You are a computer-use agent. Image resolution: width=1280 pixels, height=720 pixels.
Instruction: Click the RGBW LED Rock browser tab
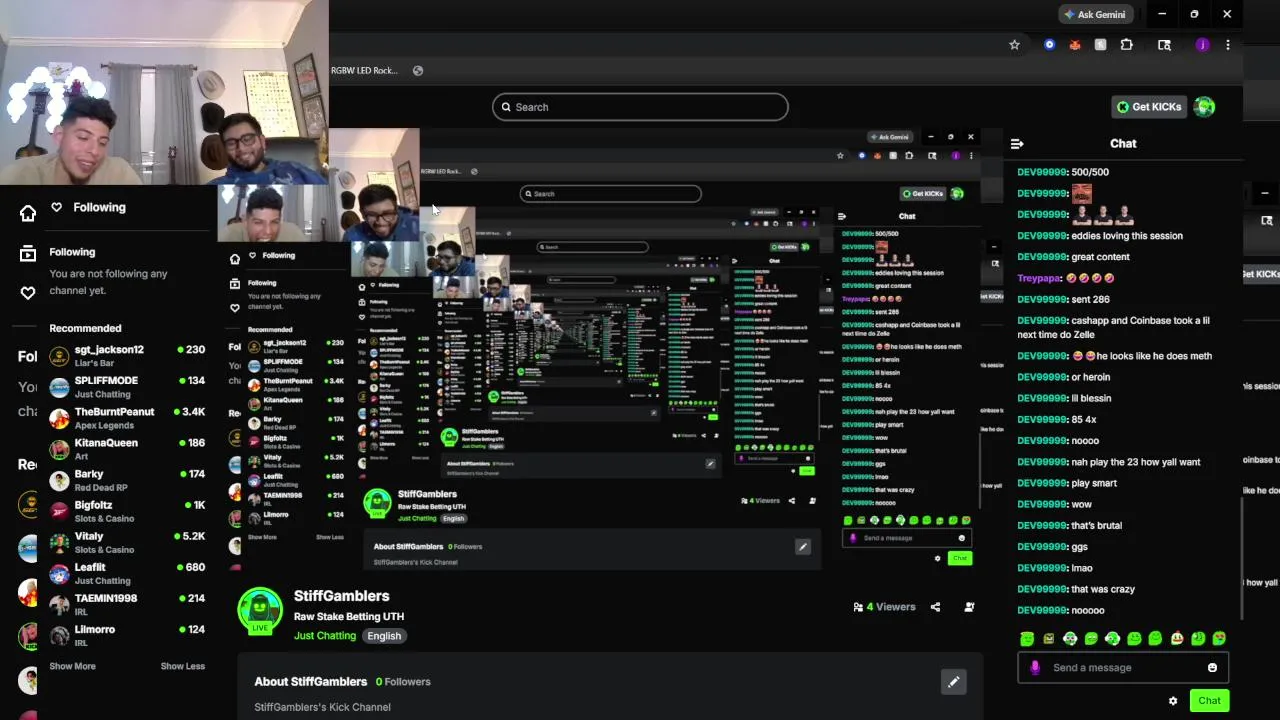364,71
